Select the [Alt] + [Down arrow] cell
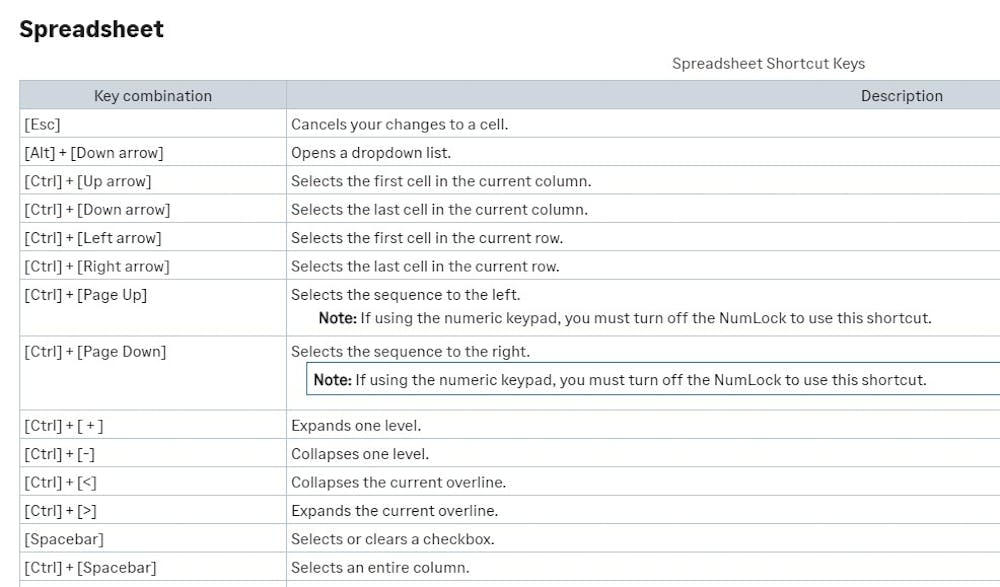1000x587 pixels. 94,153
